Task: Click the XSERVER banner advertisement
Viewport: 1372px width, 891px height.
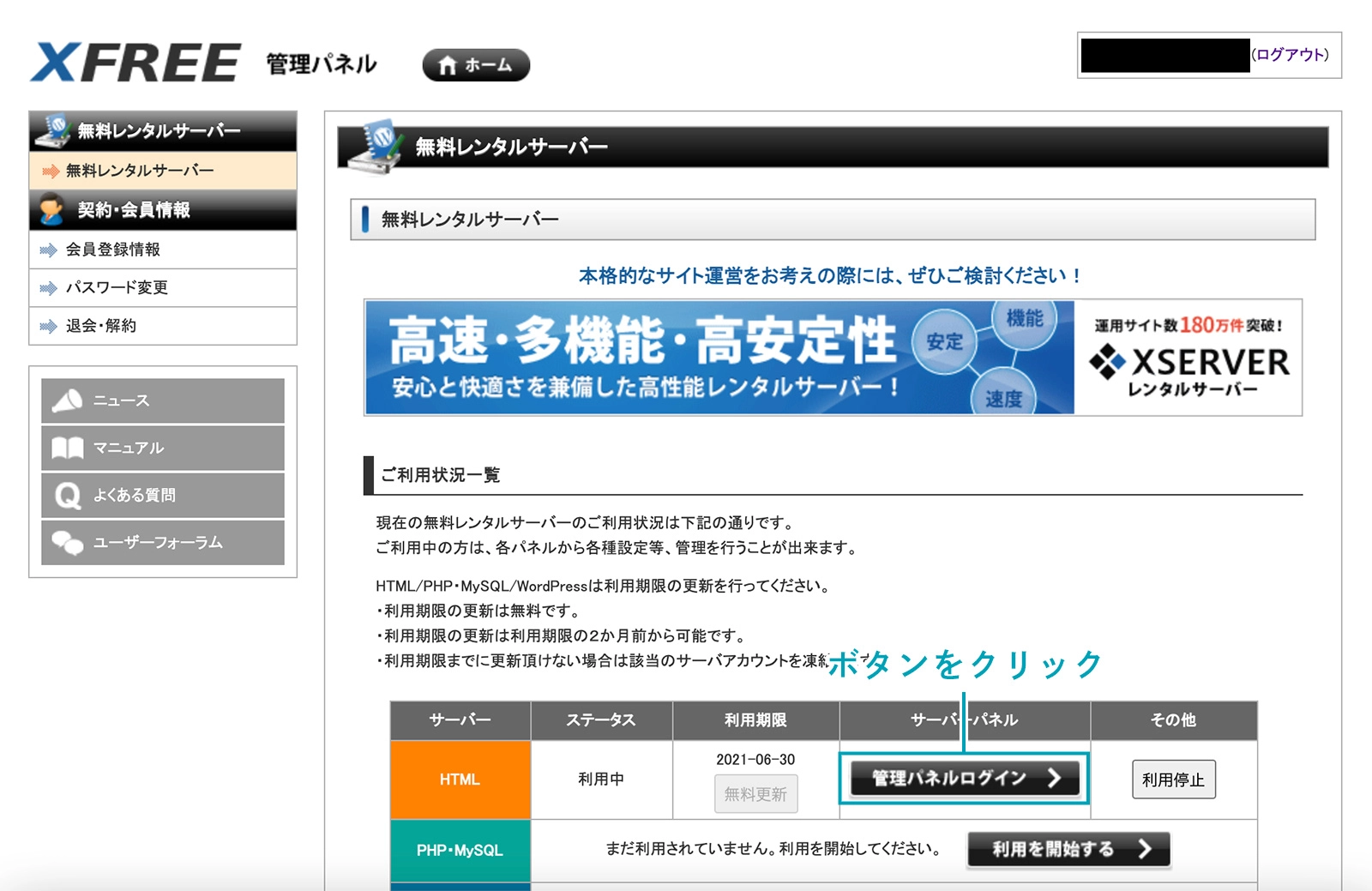Action: (833, 358)
